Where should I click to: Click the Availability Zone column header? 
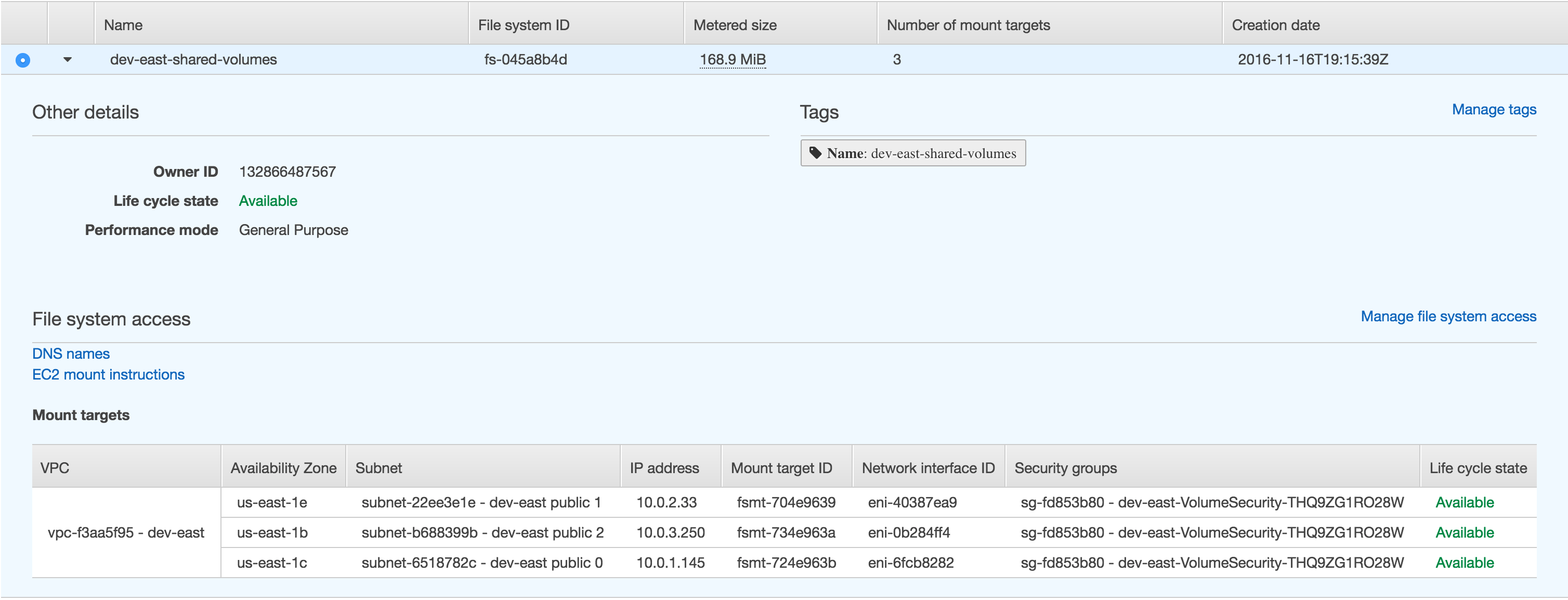coord(283,467)
